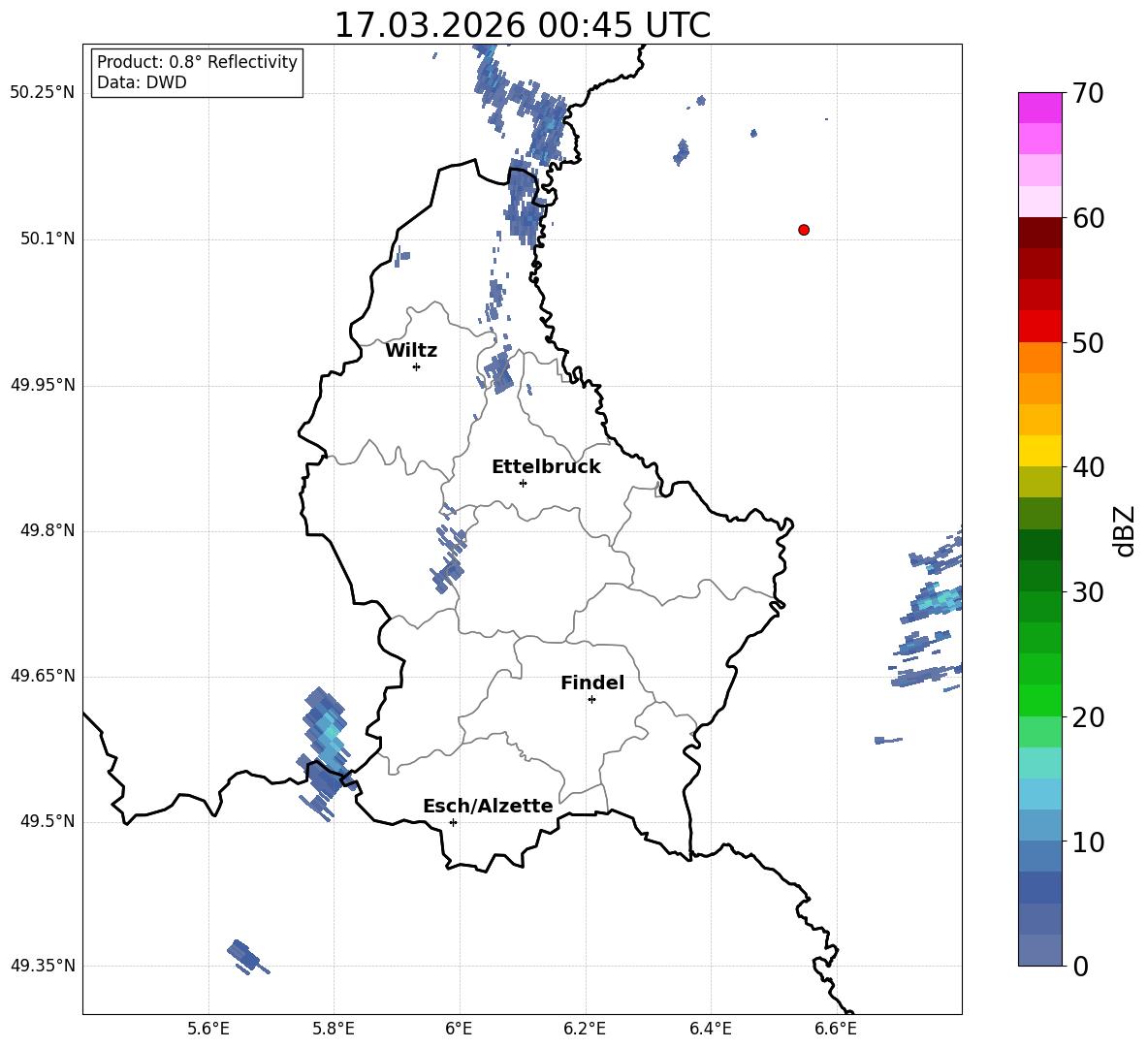This screenshot has width=1148, height=1048.
Task: Click the colorbar 0 tick label
Action: (1081, 967)
